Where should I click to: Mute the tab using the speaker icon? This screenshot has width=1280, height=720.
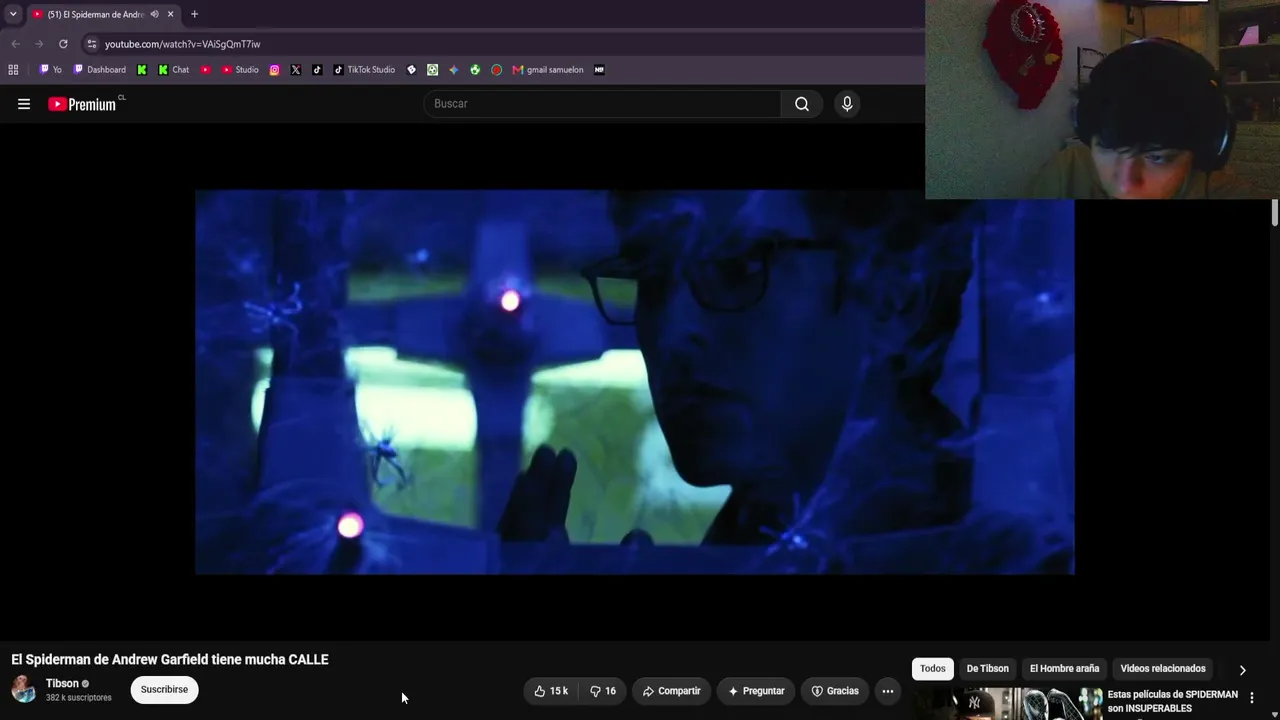coord(154,14)
